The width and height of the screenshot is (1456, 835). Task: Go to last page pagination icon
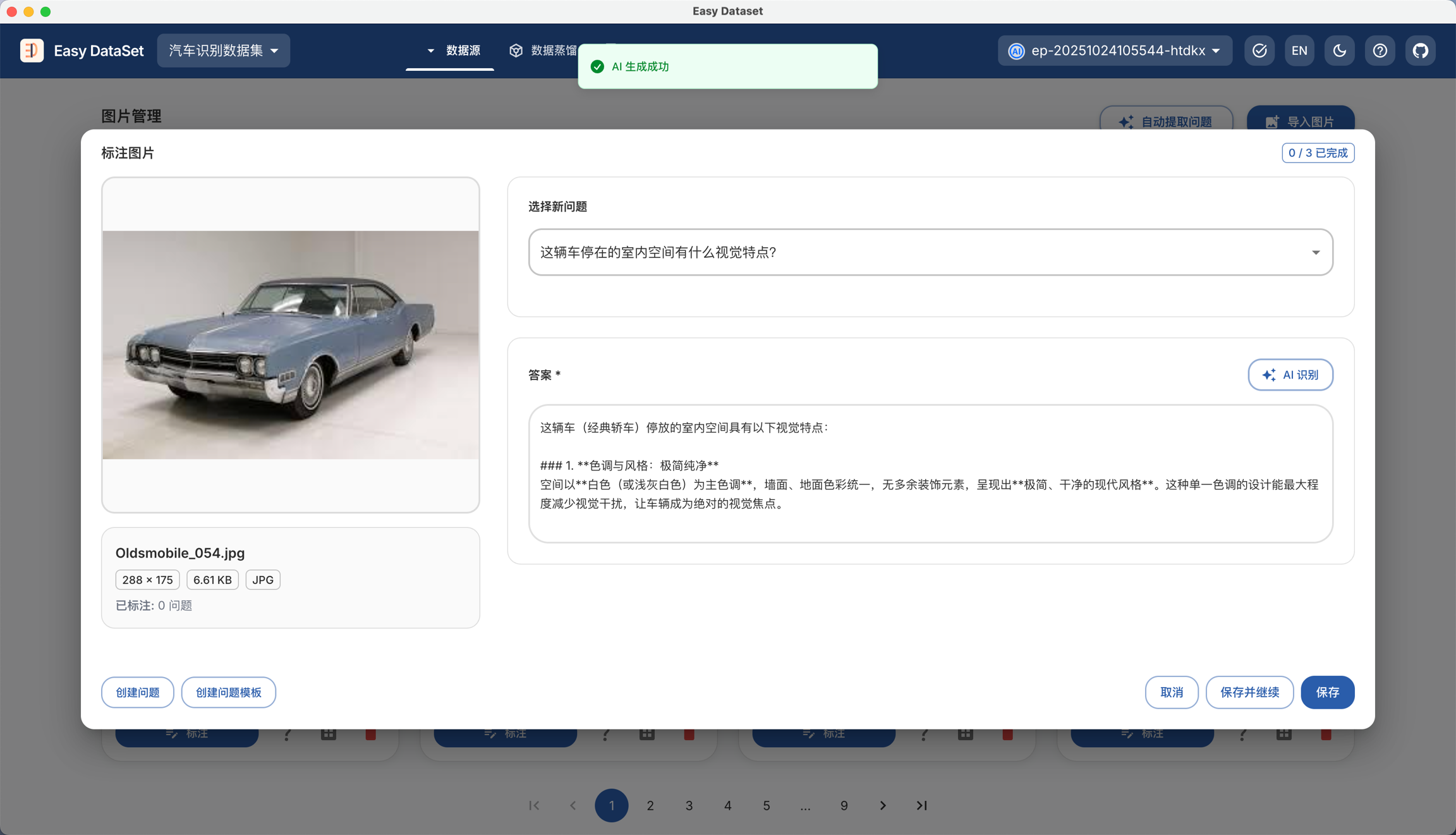pyautogui.click(x=921, y=805)
